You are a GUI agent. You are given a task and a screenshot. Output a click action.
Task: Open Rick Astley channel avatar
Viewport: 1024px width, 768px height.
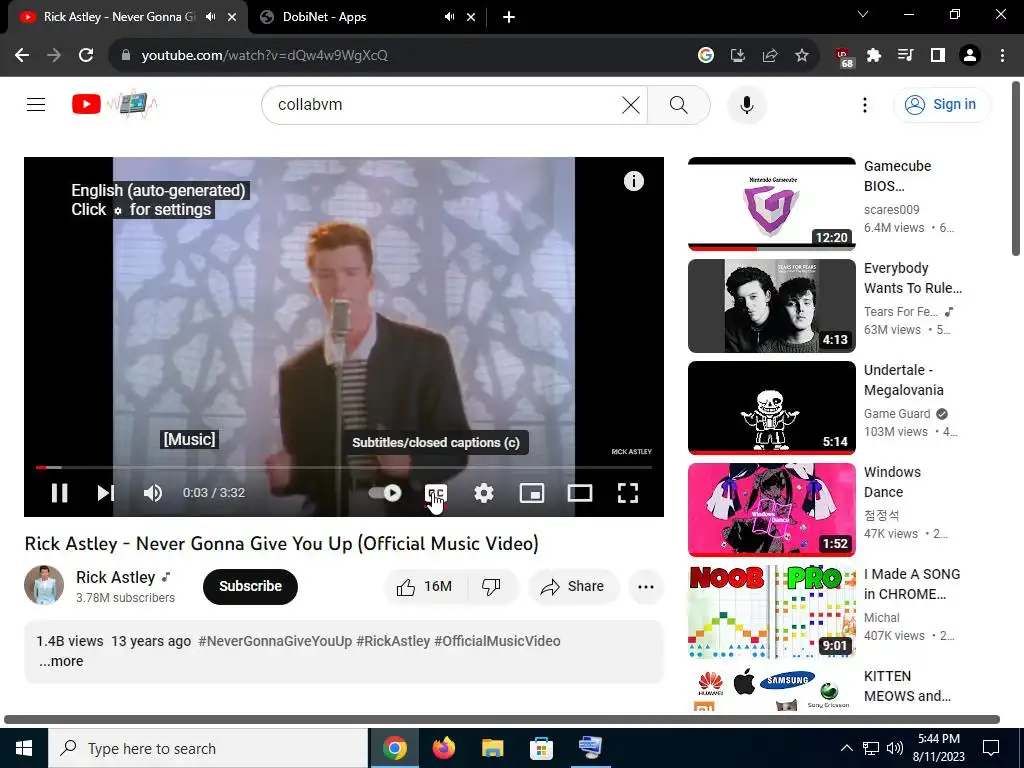(44, 585)
